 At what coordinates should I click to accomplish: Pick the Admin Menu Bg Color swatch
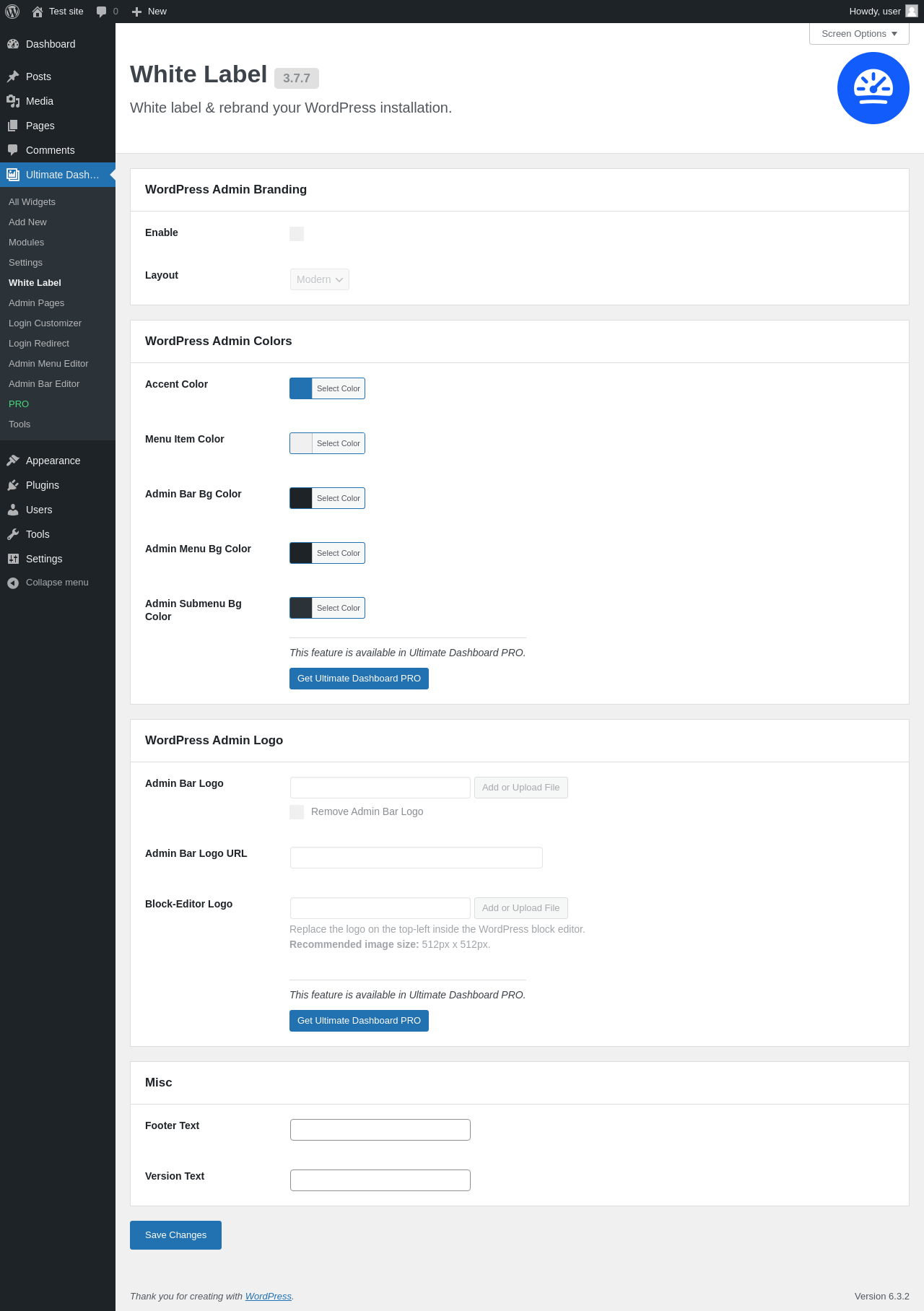click(301, 553)
